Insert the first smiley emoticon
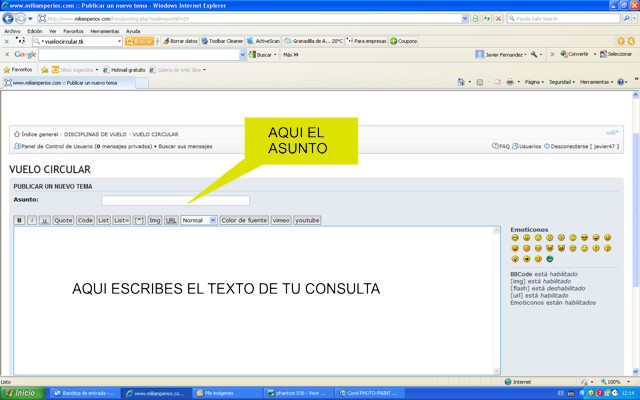 click(515, 238)
